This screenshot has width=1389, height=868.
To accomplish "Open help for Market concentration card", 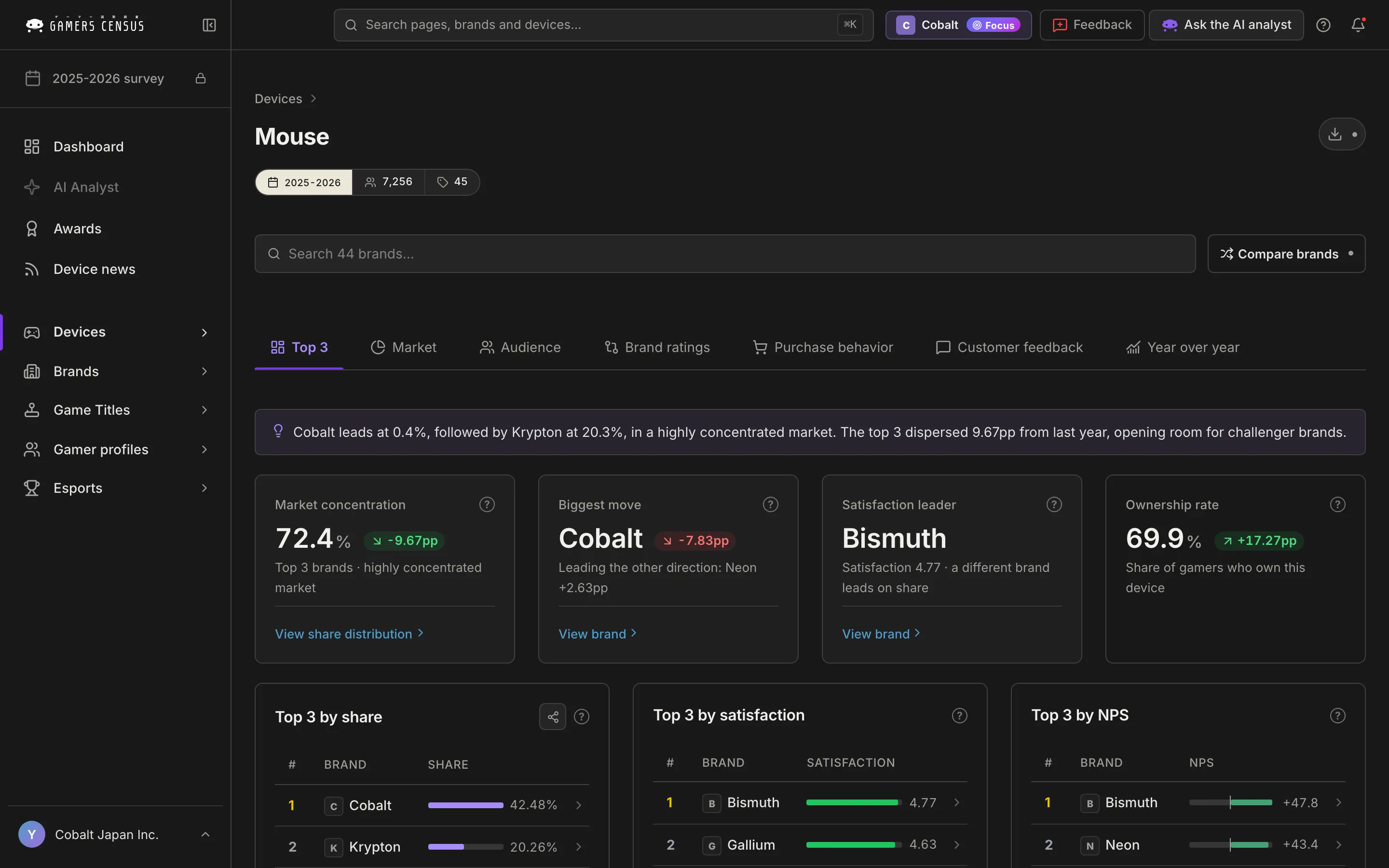I will coord(487,504).
